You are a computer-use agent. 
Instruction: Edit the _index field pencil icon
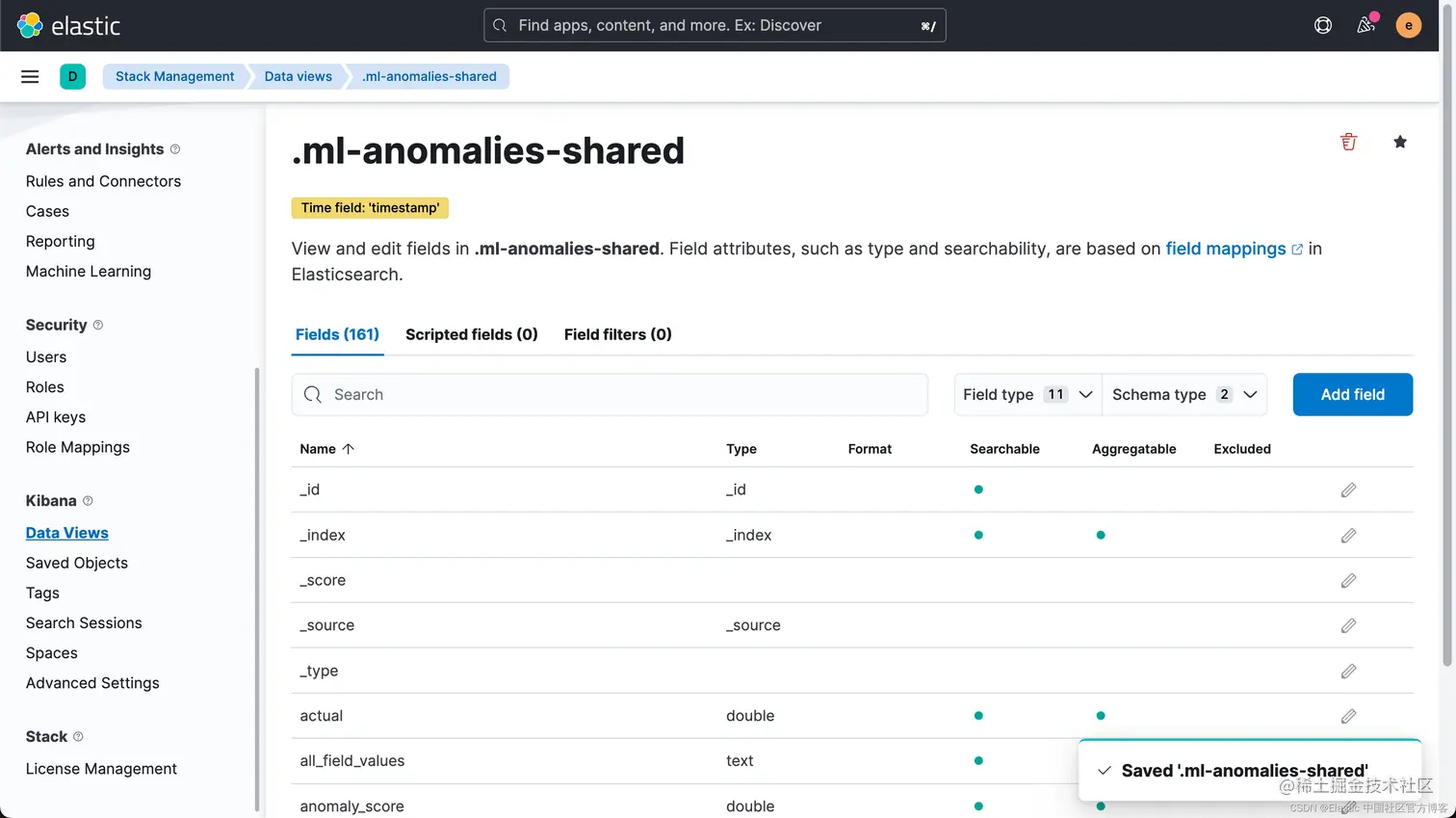(x=1348, y=536)
